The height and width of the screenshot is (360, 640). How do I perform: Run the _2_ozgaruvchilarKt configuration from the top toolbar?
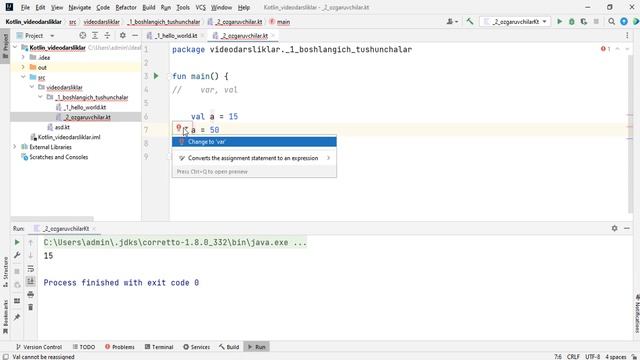click(560, 22)
